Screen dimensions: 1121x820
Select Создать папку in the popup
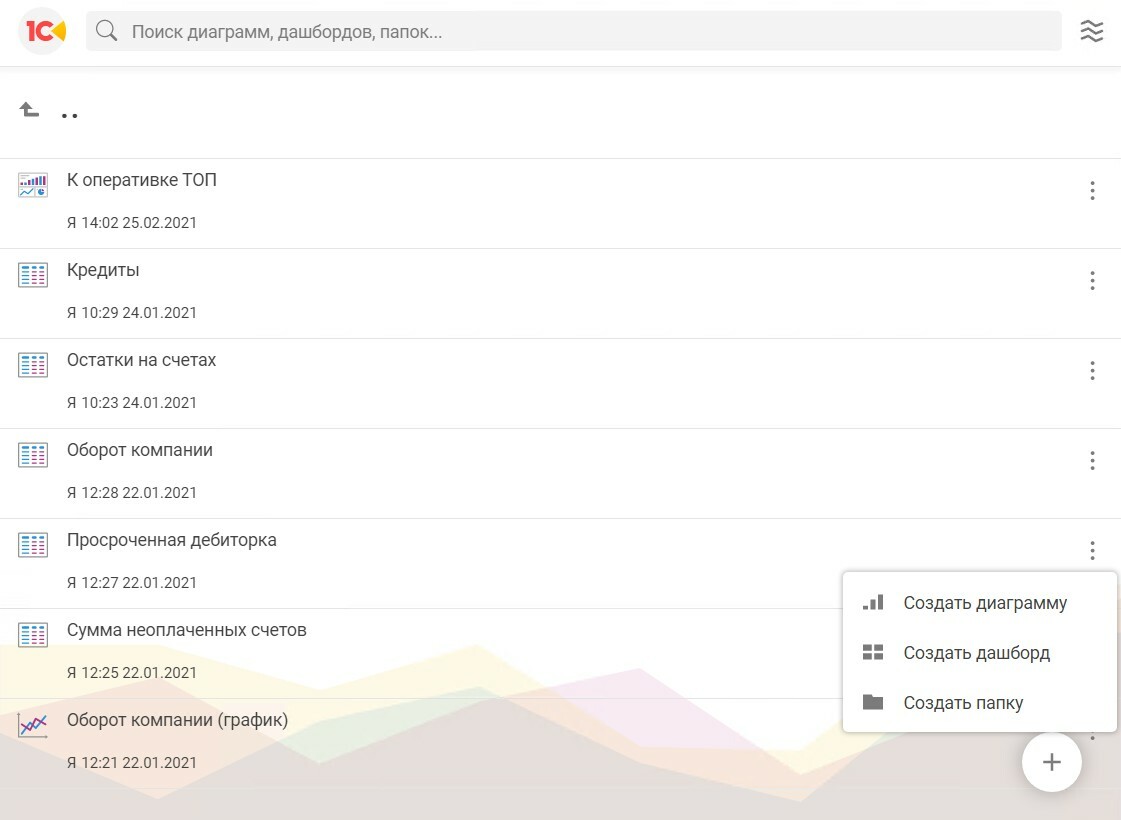pos(962,703)
